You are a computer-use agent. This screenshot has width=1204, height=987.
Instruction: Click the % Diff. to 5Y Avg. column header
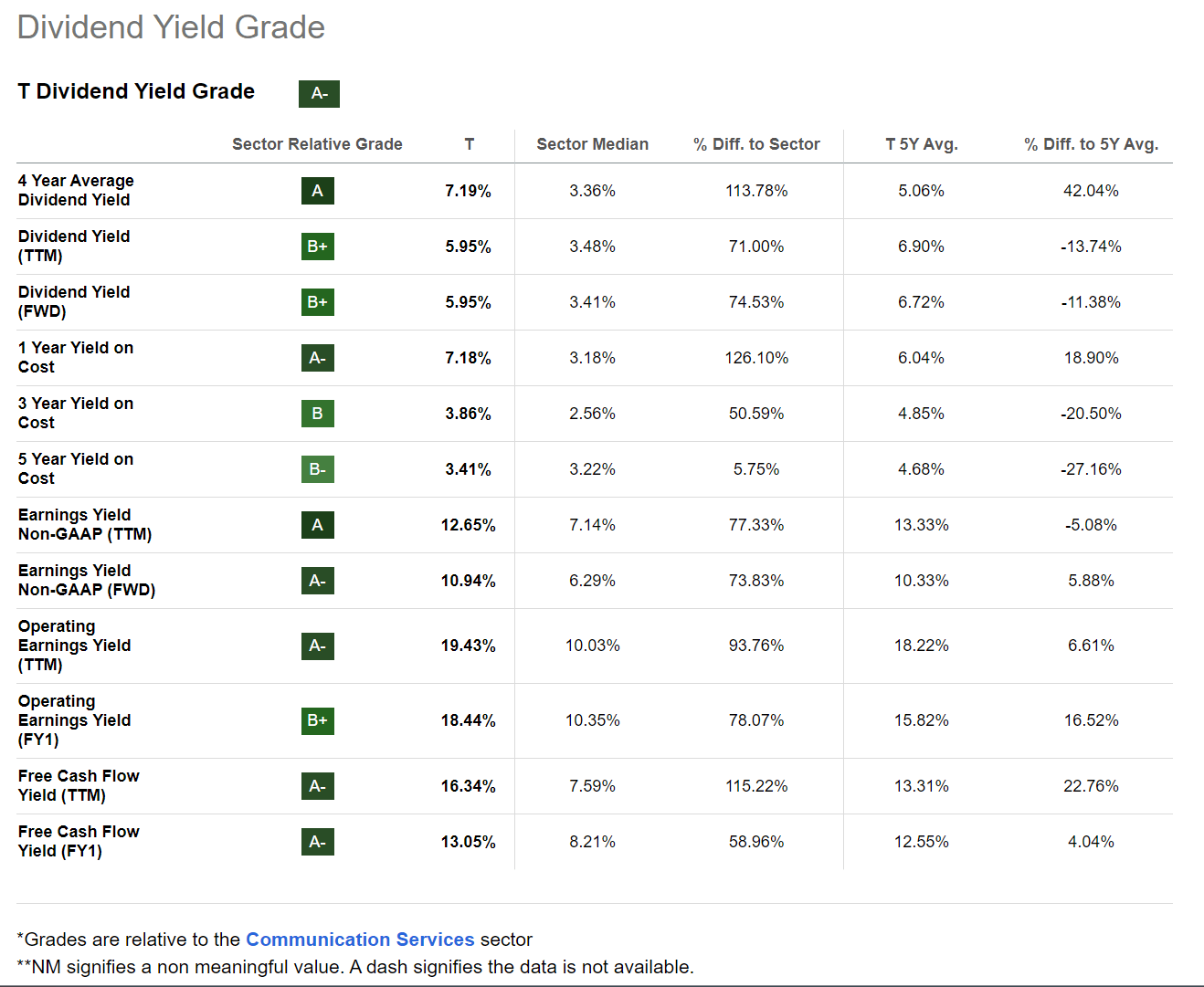click(x=1091, y=144)
